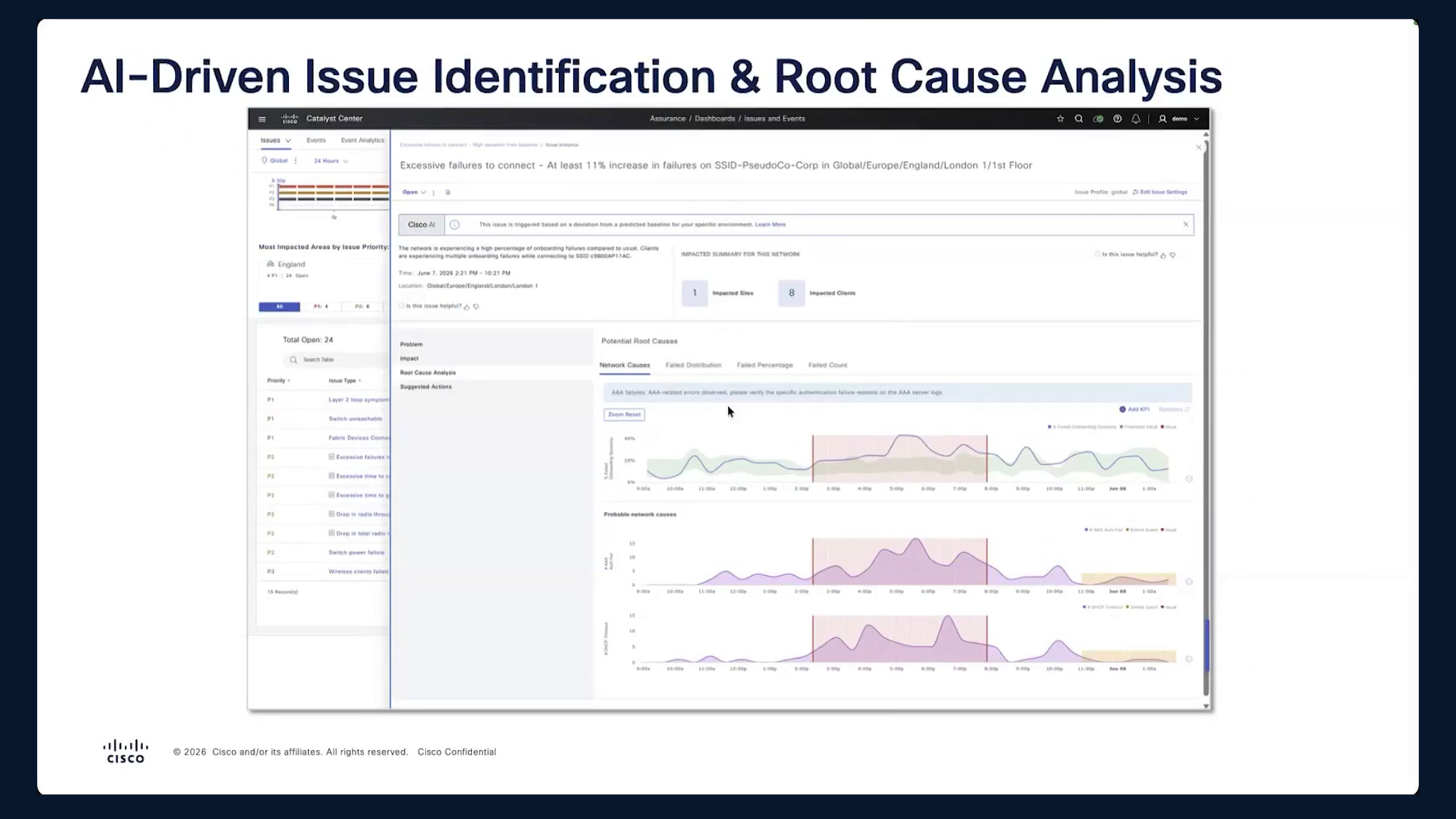1456x819 pixels.
Task: Select the P2: 6 priority filter
Action: [362, 307]
